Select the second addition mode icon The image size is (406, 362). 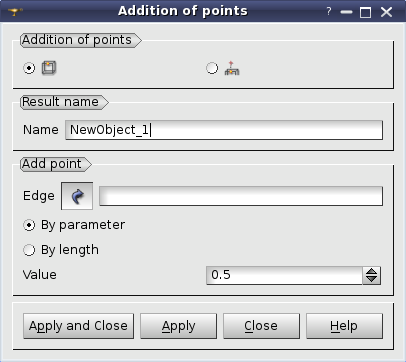coord(232,68)
